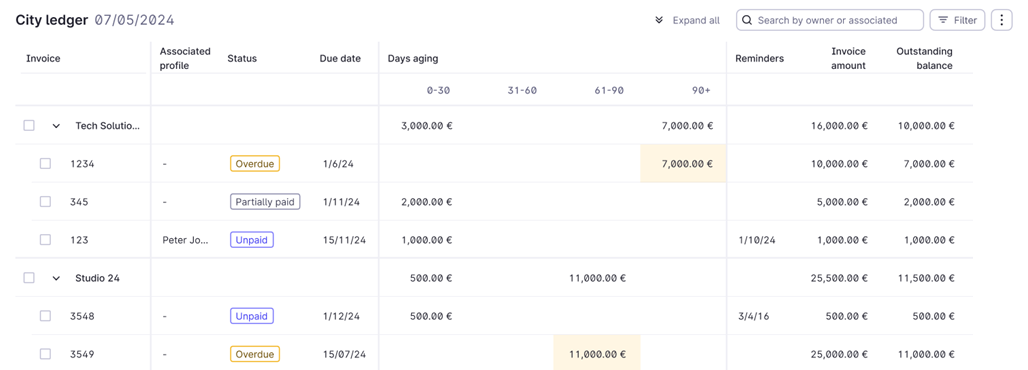The width and height of the screenshot is (1028, 370).
Task: Click the 25,500.00 € invoice amount
Action: tap(840, 278)
